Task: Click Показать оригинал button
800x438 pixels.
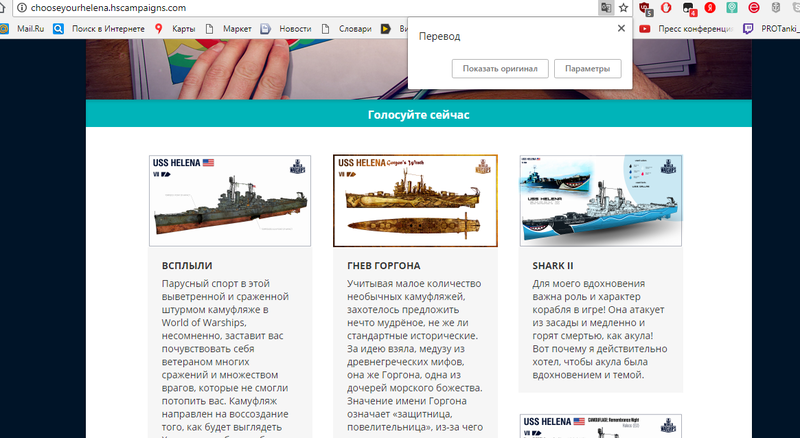Action: pos(500,68)
